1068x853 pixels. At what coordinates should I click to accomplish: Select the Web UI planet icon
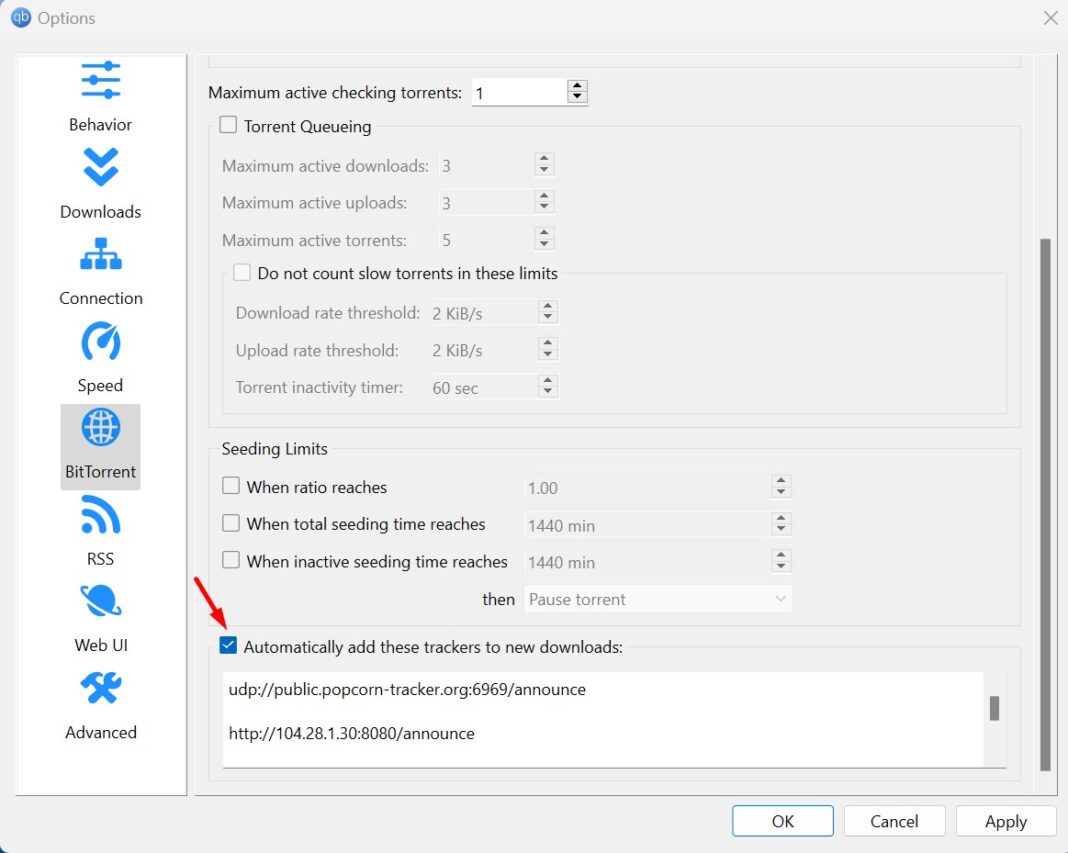[99, 601]
